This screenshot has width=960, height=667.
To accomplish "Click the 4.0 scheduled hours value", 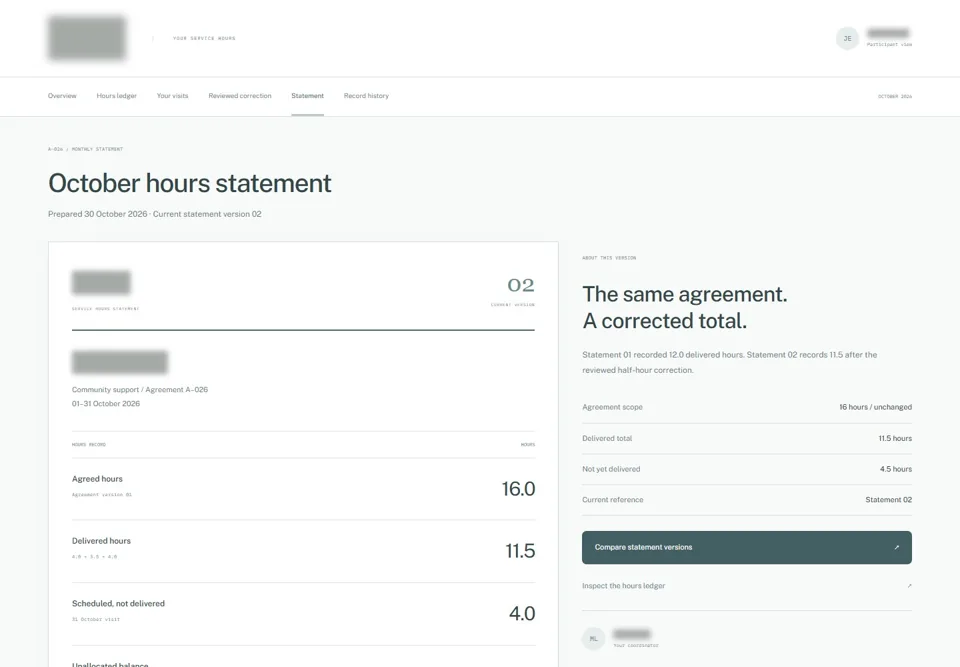I will pos(522,614).
